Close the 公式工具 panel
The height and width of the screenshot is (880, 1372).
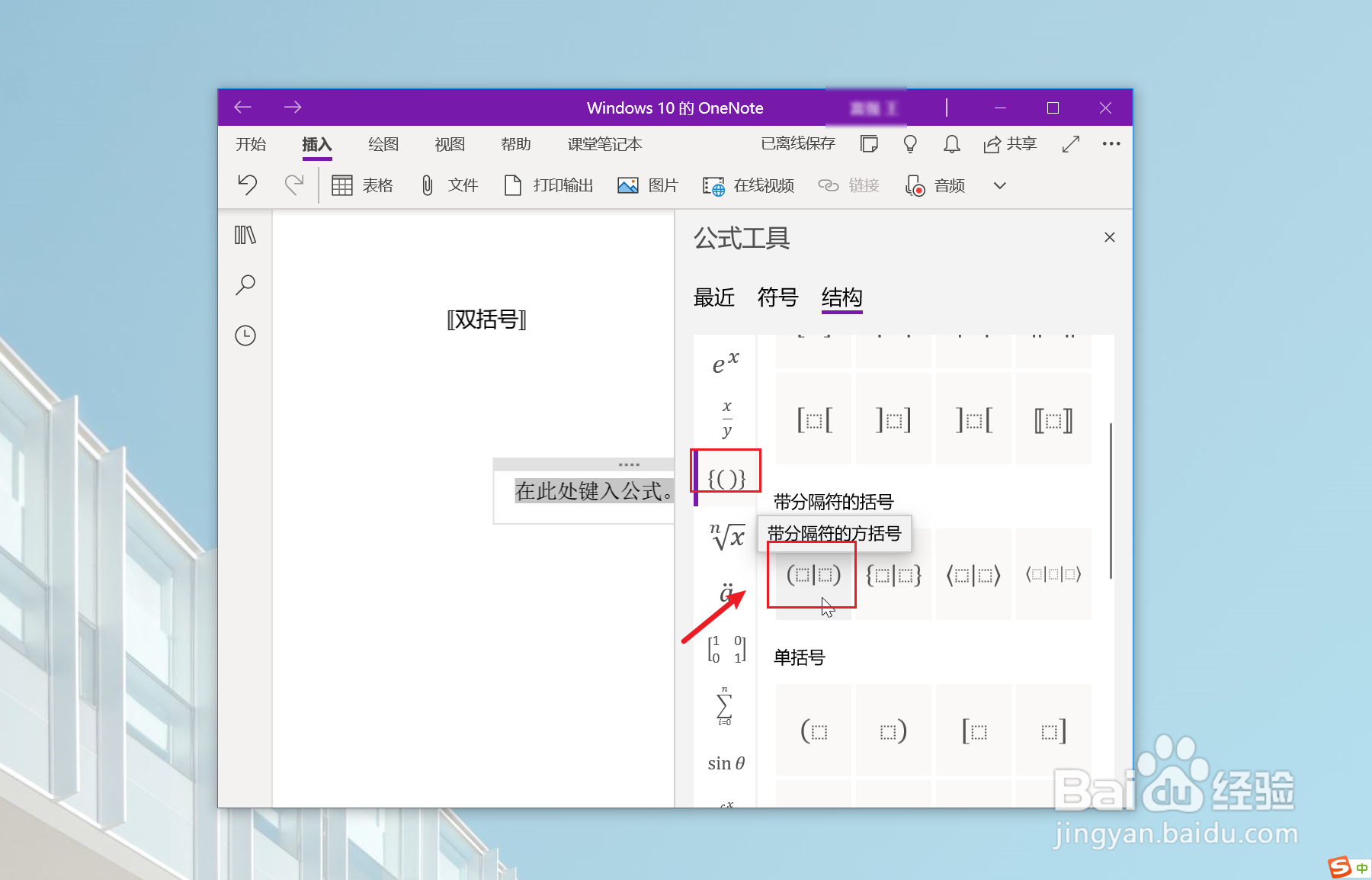point(1110,237)
